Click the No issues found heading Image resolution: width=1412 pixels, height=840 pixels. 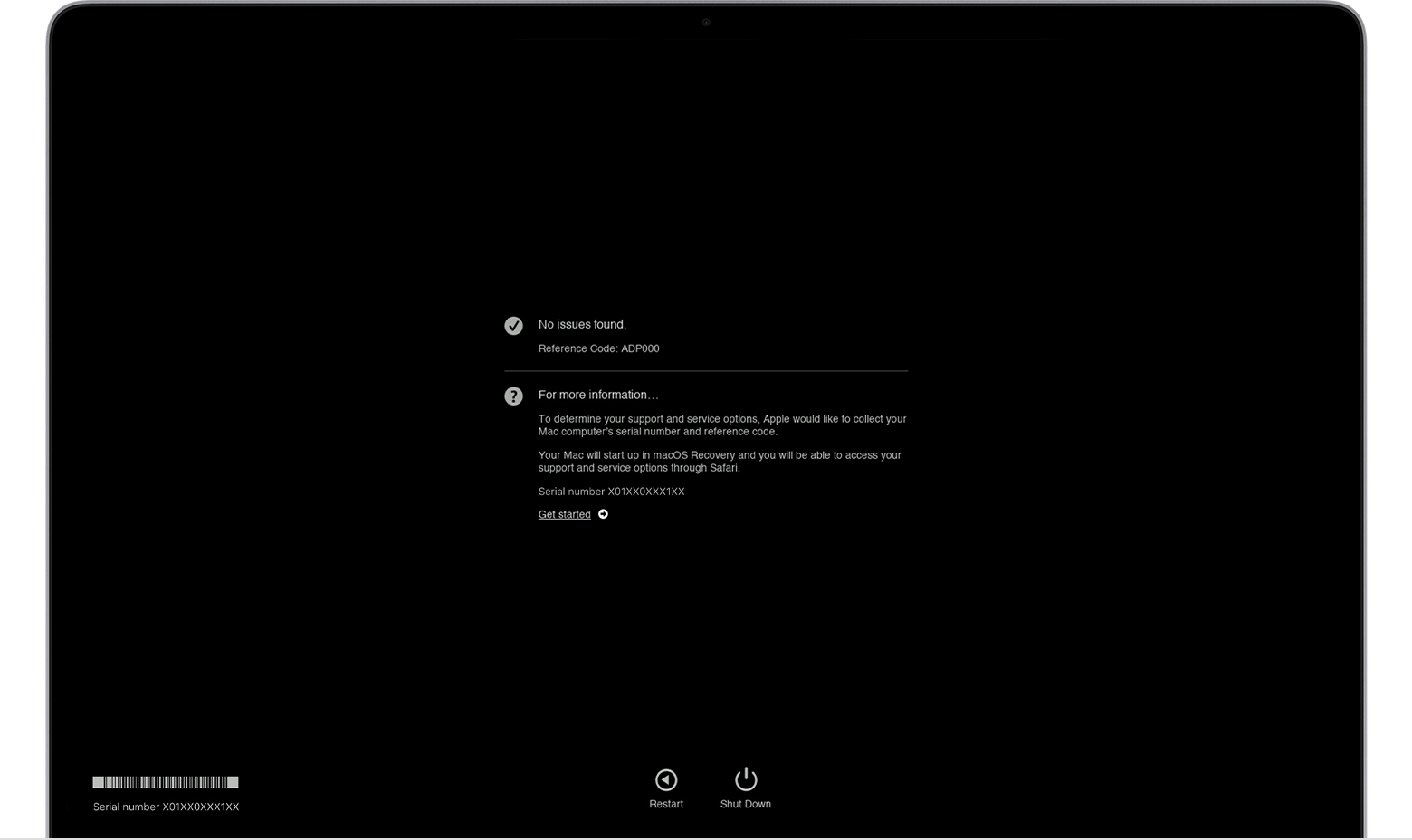tap(582, 324)
